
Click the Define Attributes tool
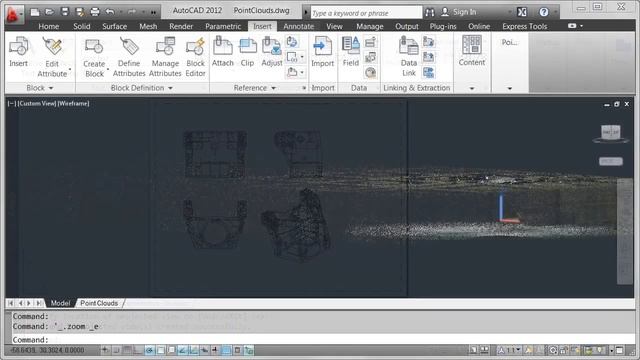129,57
